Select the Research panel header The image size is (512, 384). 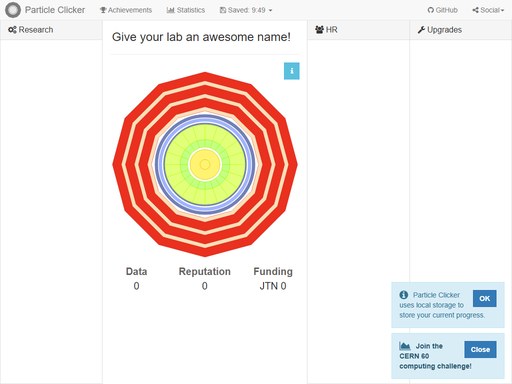[x=51, y=30]
